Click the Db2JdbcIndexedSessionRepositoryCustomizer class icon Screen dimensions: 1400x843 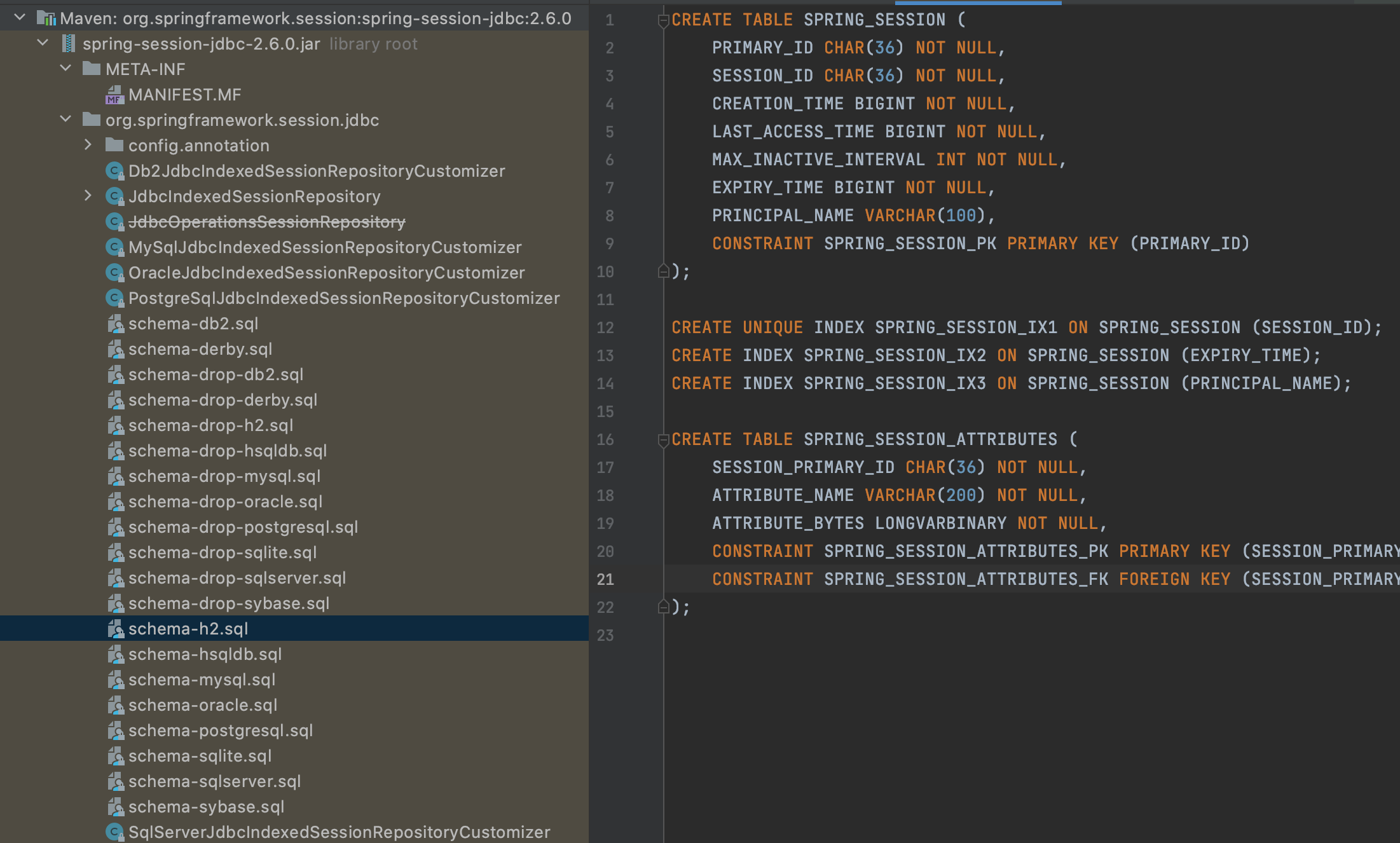(x=114, y=171)
